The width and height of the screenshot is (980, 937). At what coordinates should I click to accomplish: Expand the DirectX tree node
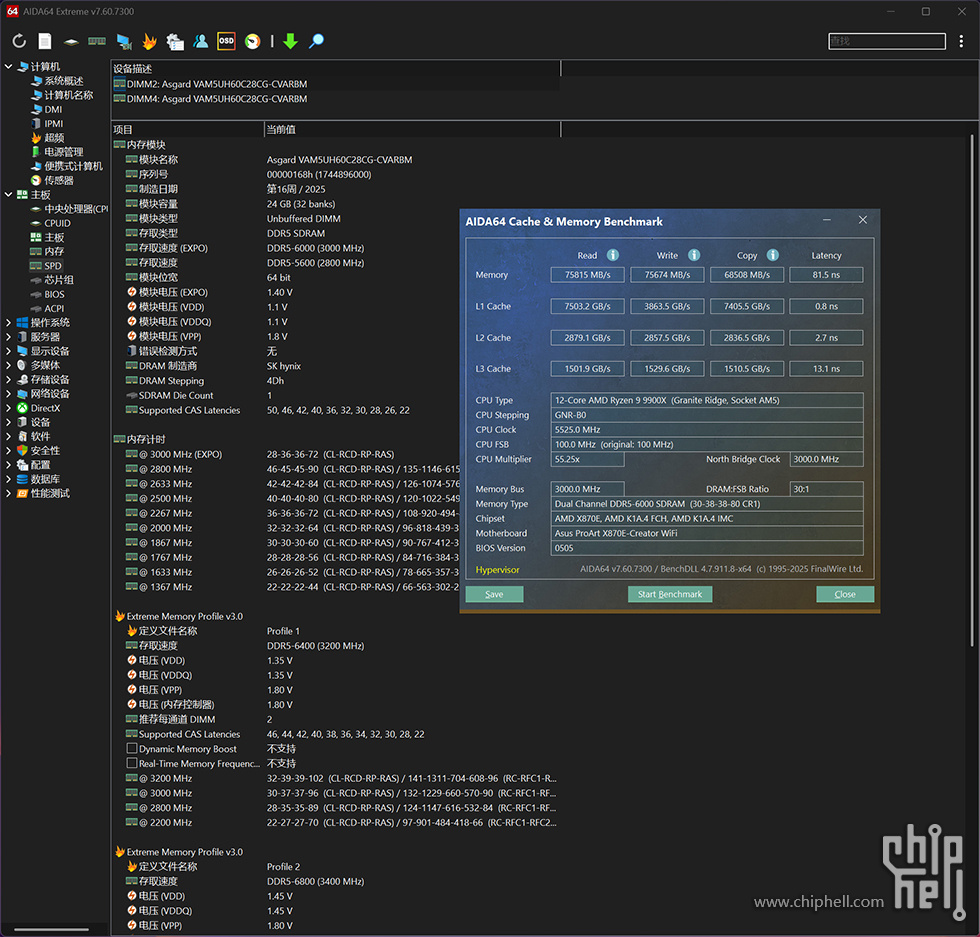8,408
